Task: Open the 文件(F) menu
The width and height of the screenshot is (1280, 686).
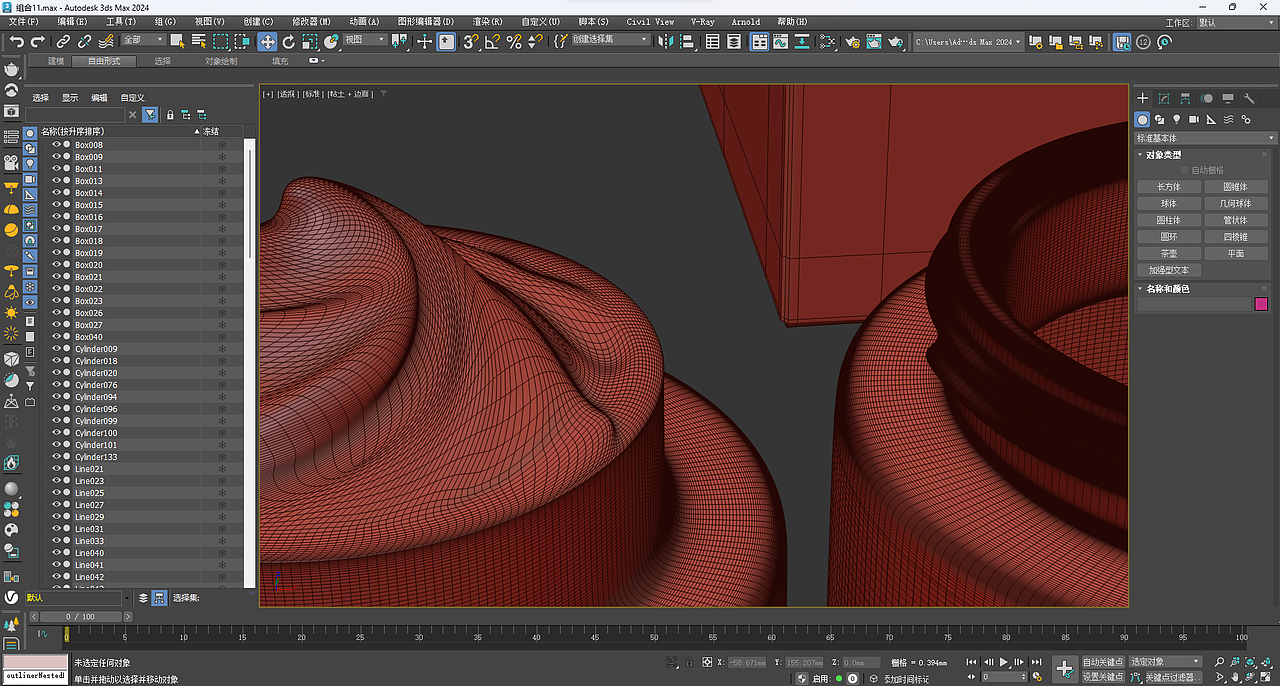Action: 25,21
